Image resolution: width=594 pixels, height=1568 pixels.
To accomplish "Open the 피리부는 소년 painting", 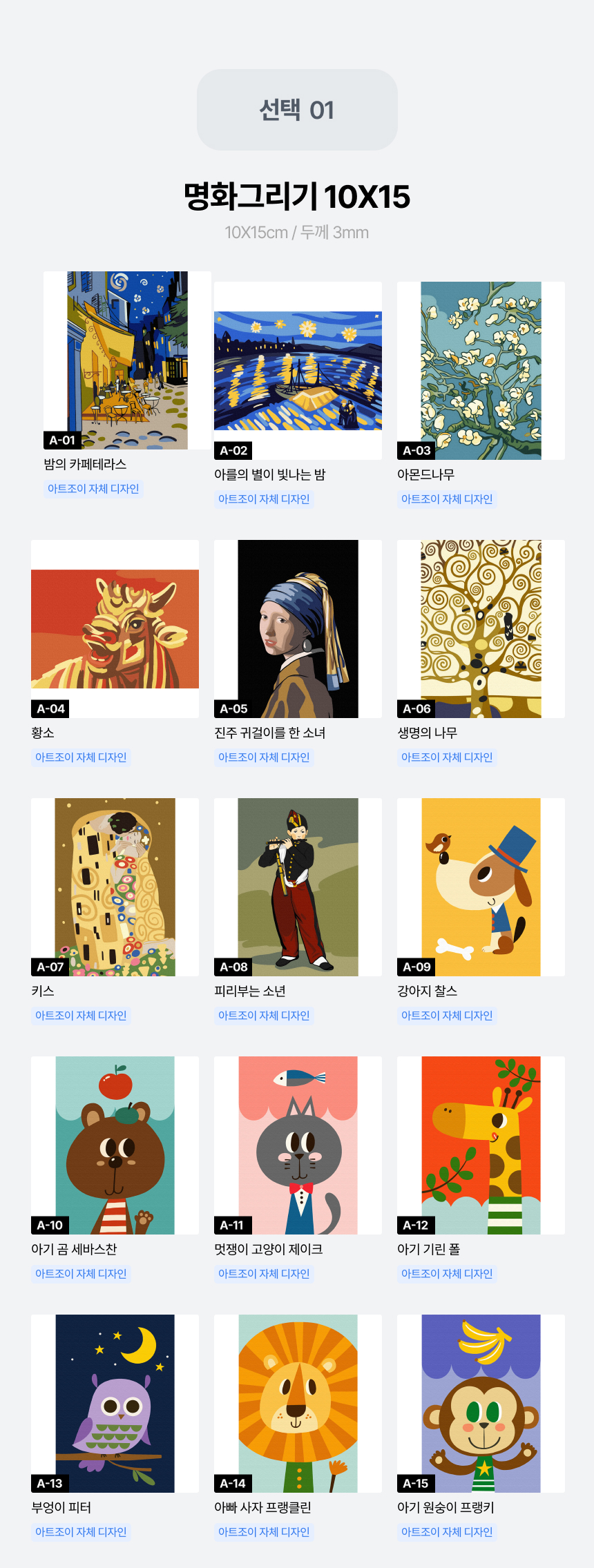I will tap(298, 887).
